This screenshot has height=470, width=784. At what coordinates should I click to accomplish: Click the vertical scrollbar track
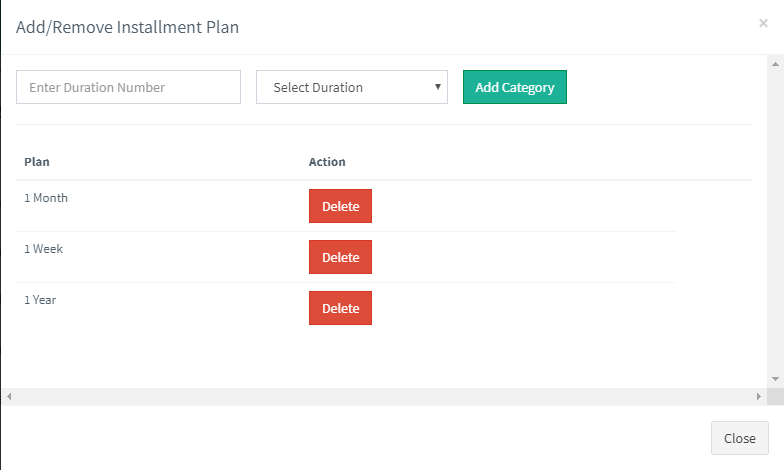click(776, 220)
